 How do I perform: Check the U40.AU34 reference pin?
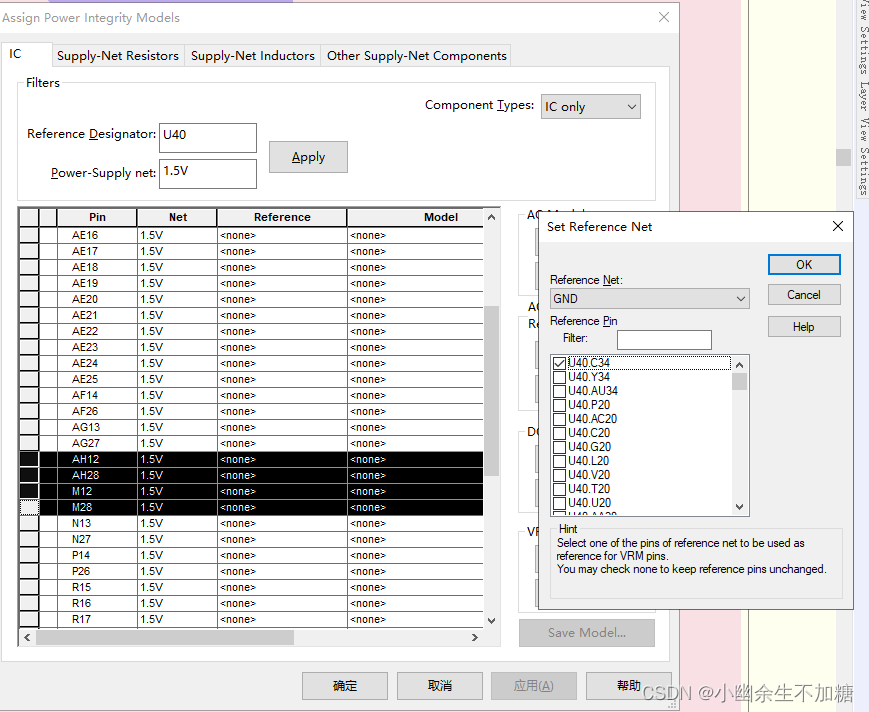559,391
